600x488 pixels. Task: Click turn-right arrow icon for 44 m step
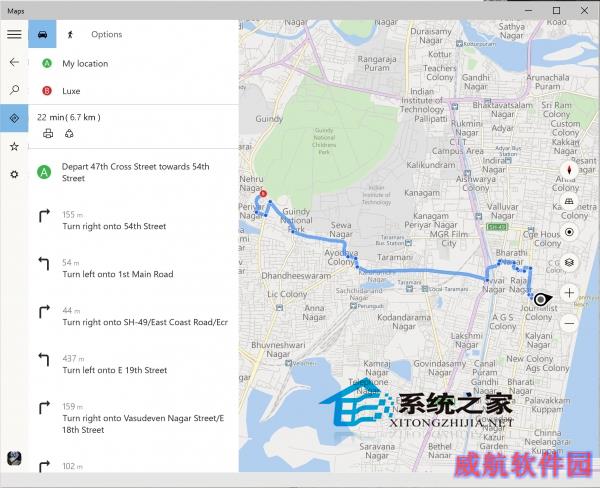coord(44,312)
